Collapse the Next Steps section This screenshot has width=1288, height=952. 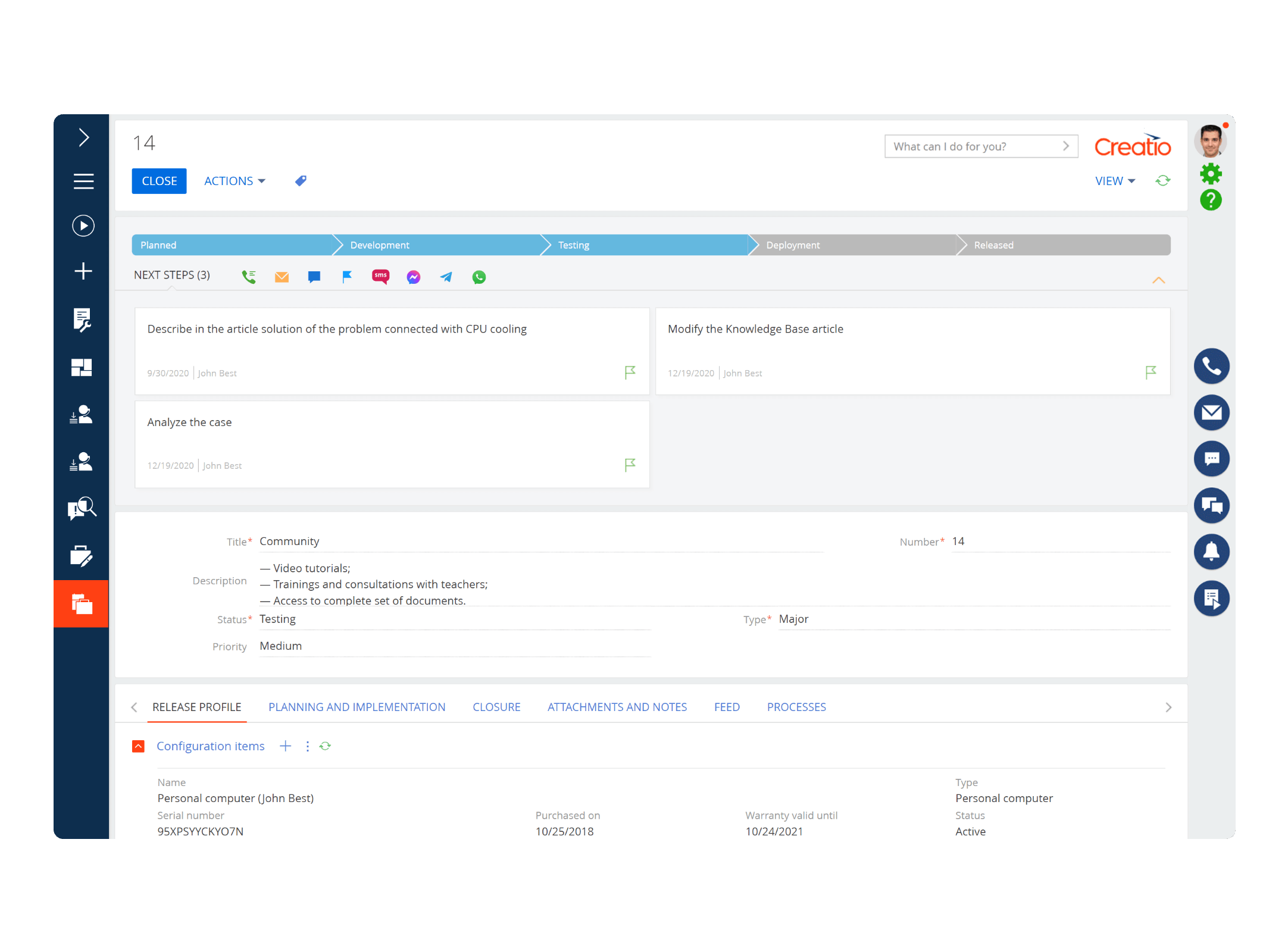[x=1159, y=280]
